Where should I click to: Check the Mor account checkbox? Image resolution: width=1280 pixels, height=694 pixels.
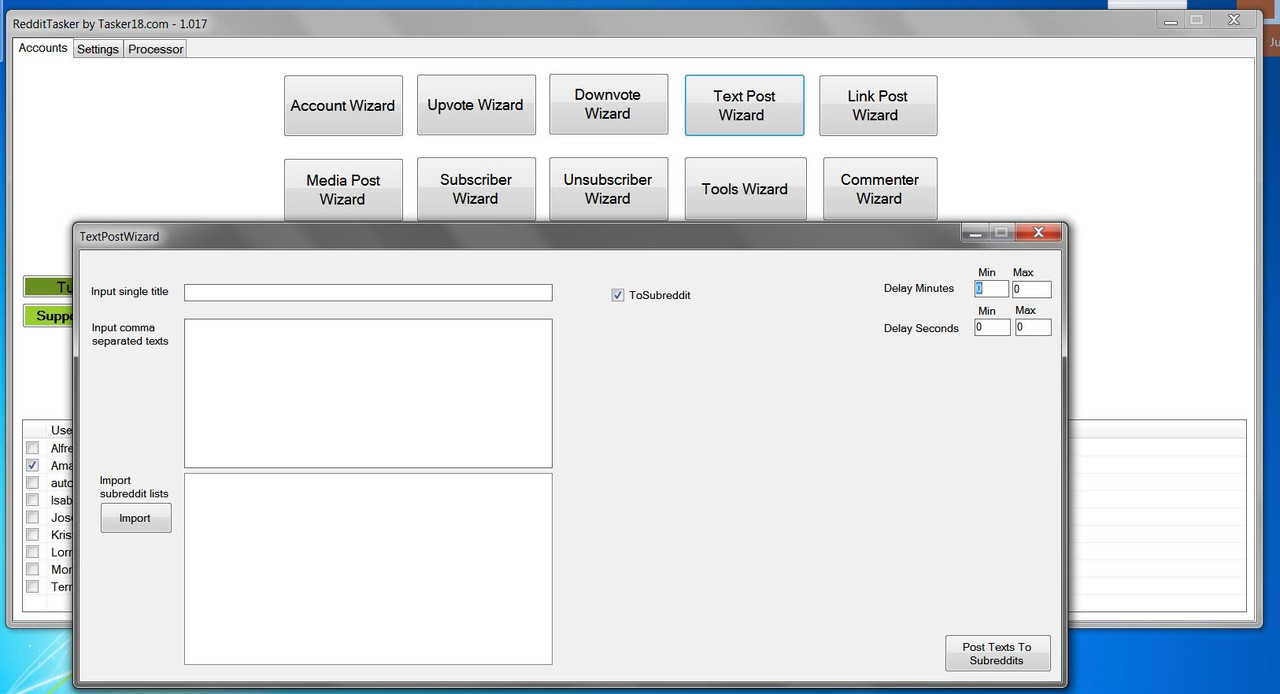pyautogui.click(x=32, y=569)
